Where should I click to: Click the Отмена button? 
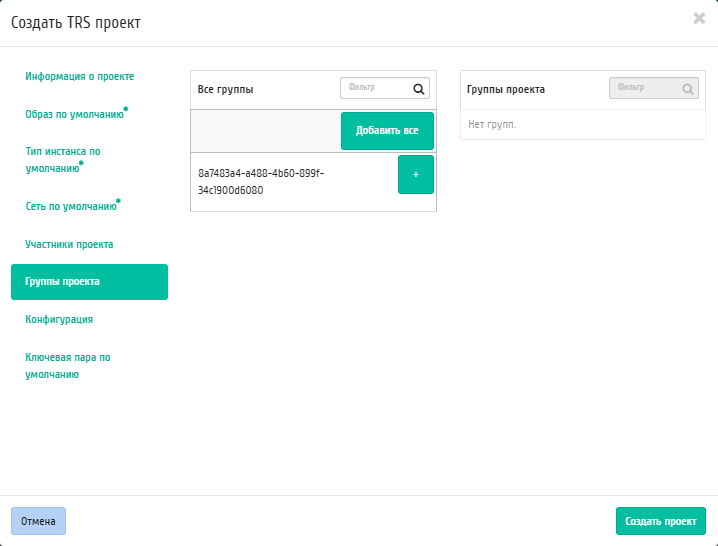38,521
